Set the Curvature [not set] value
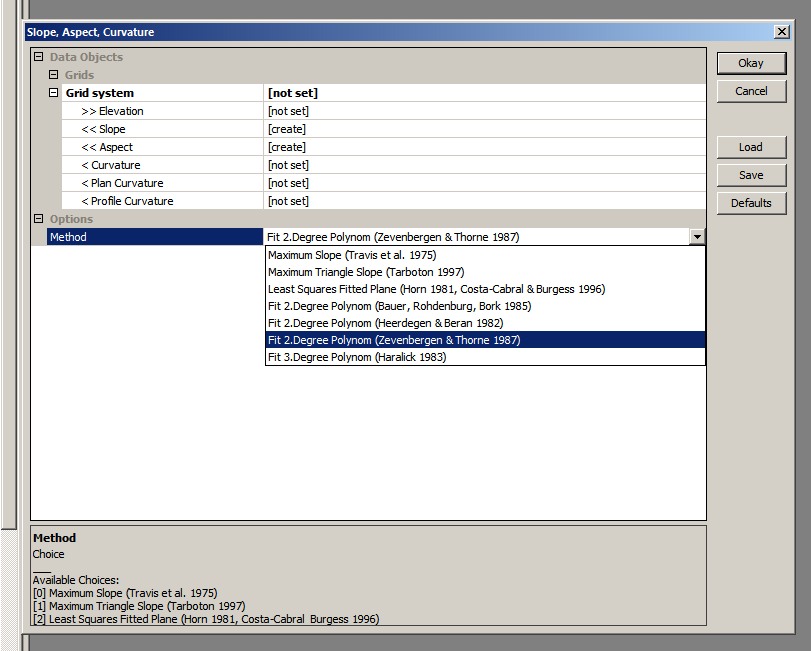This screenshot has height=651, width=811. click(x=485, y=165)
